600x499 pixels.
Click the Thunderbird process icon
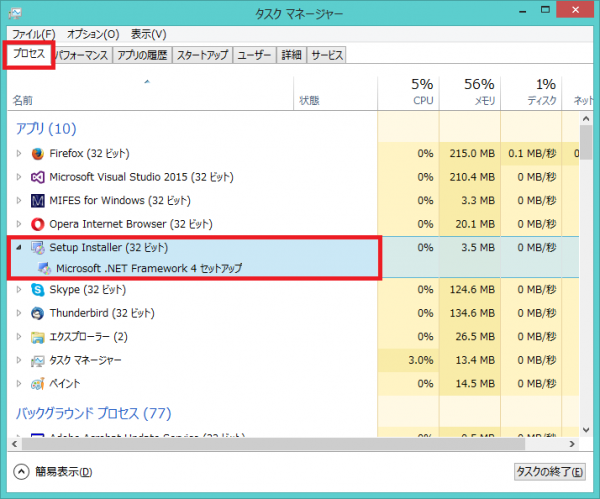[x=38, y=313]
